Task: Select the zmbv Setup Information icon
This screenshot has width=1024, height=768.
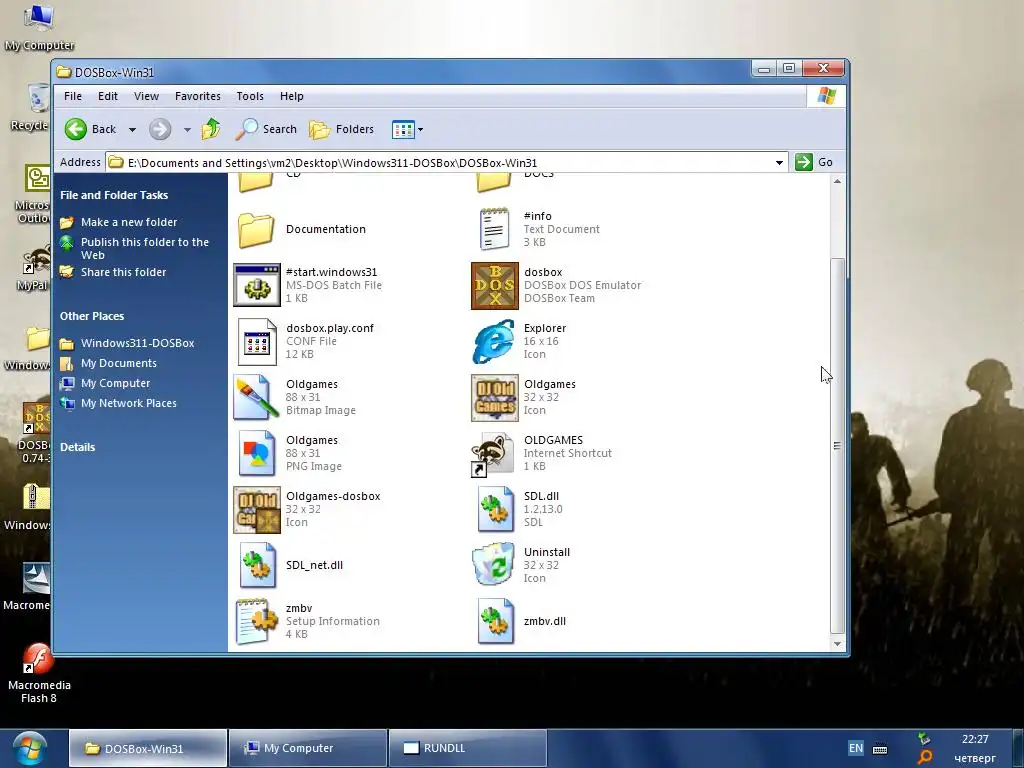Action: 257,622
